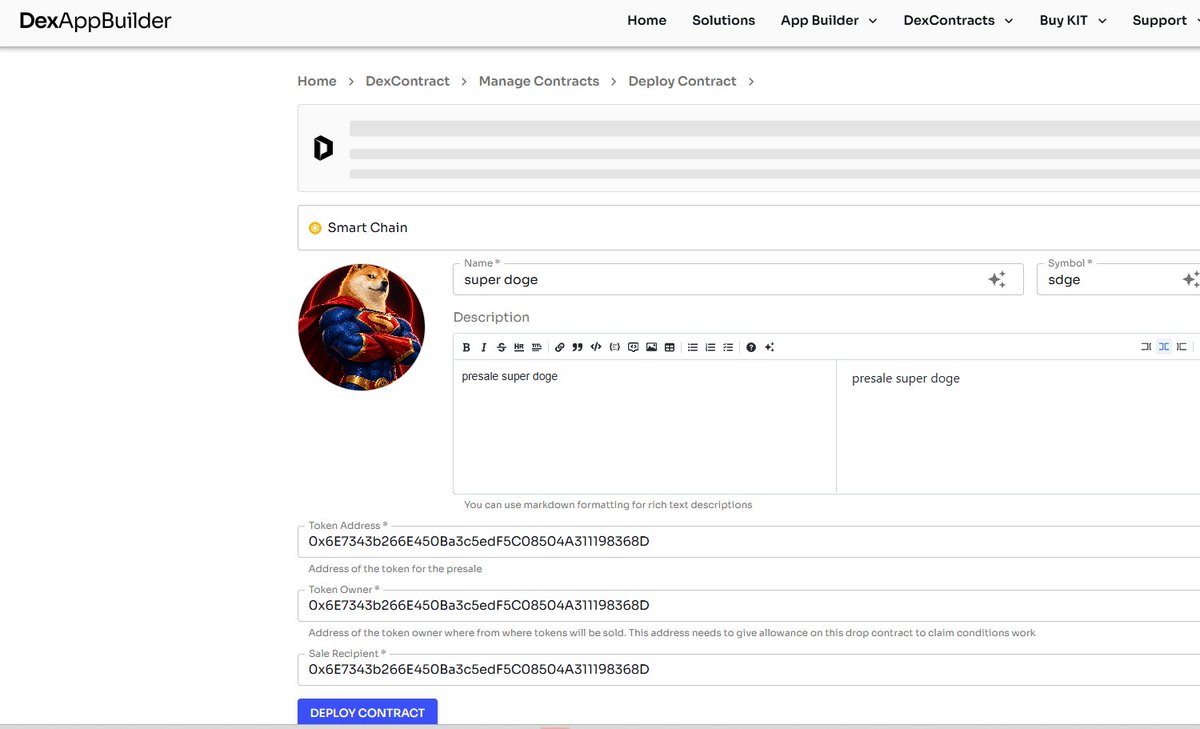1200x729 pixels.
Task: Expand the DexContracts dropdown menu
Action: [x=958, y=20]
